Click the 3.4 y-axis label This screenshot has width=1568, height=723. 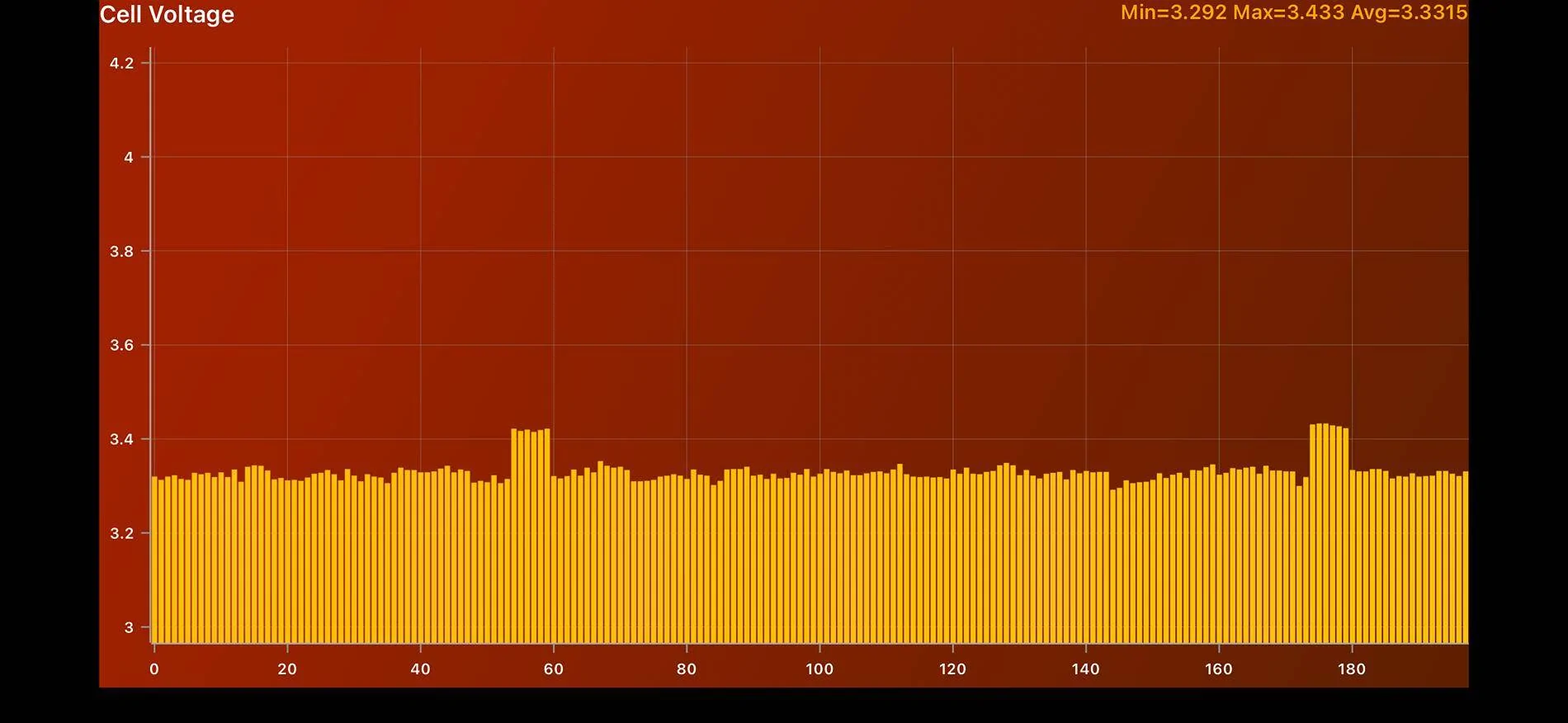pos(121,439)
